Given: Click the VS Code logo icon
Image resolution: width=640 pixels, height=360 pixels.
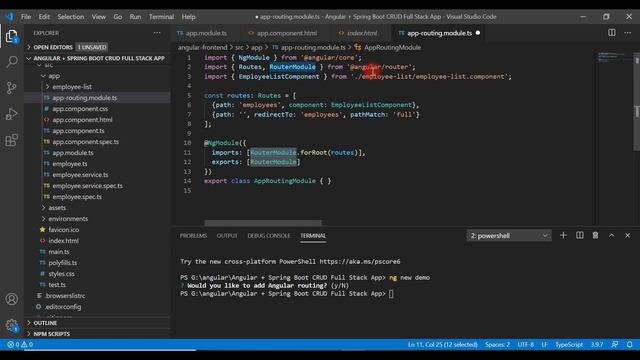Looking at the screenshot, I should pos(9,17).
